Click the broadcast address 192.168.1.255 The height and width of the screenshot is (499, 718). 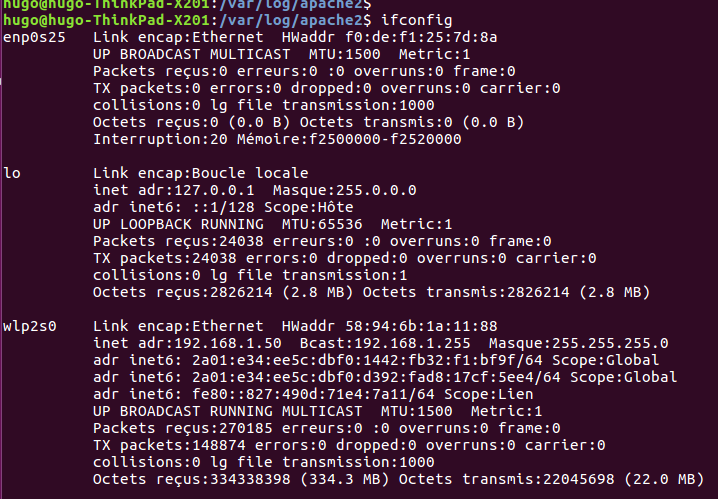point(412,343)
